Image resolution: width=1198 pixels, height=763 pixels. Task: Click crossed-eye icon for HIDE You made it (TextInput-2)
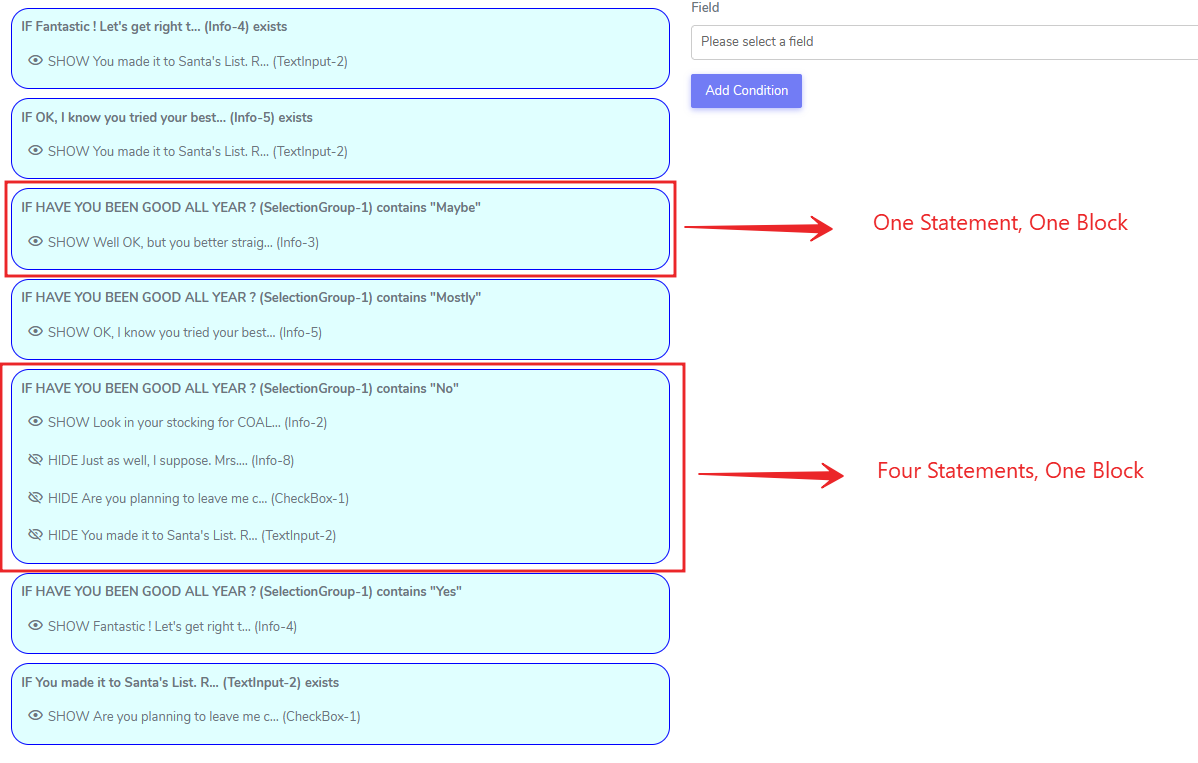36,535
